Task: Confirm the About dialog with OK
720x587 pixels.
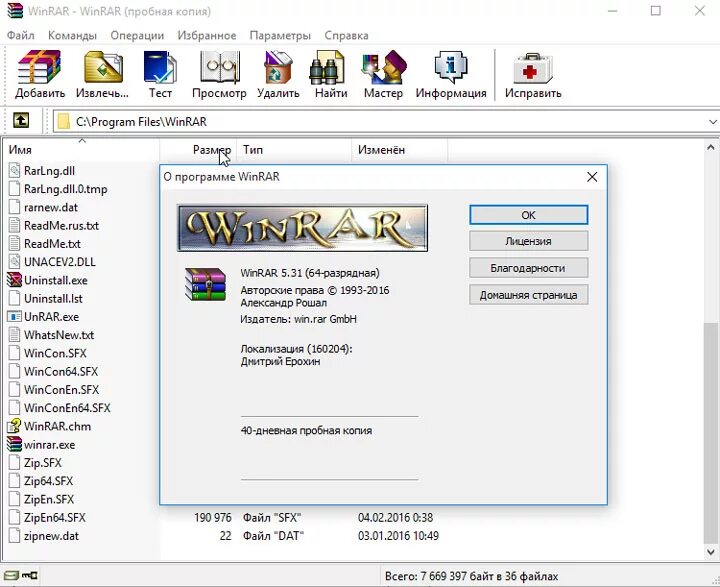Action: click(x=529, y=215)
